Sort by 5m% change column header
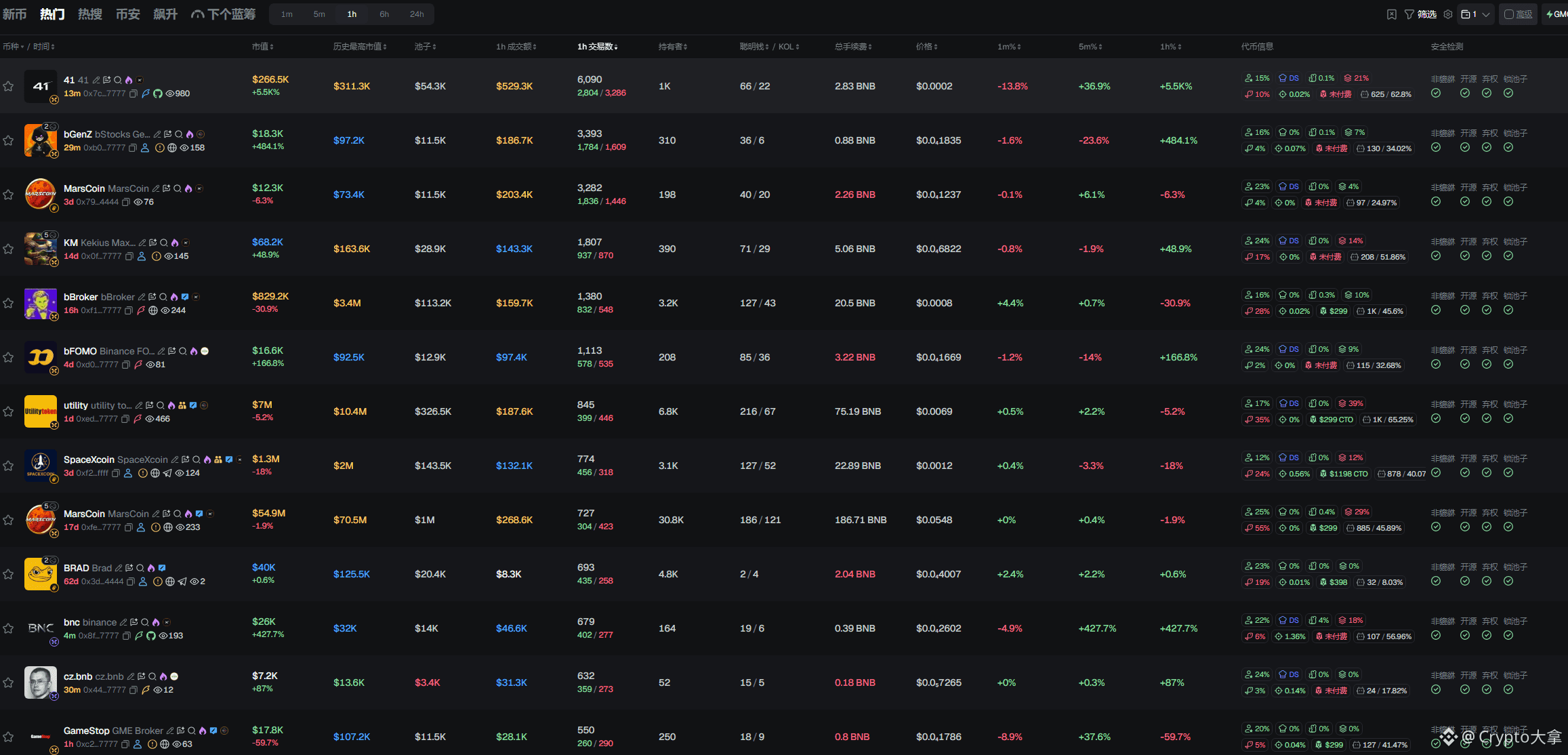The height and width of the screenshot is (755, 1568). (1090, 47)
